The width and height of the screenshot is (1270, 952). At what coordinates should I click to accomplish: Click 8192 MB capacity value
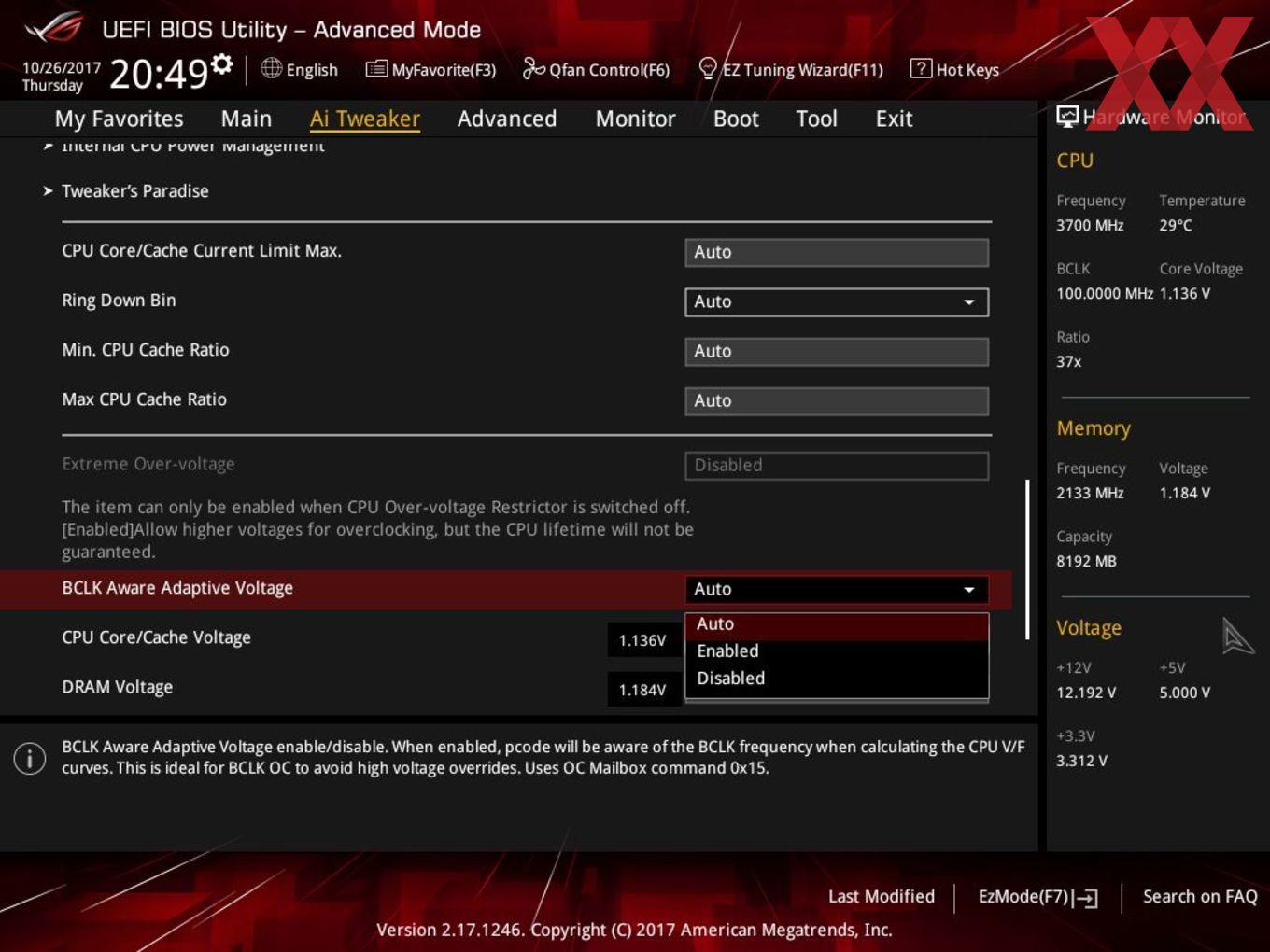[x=1086, y=561]
